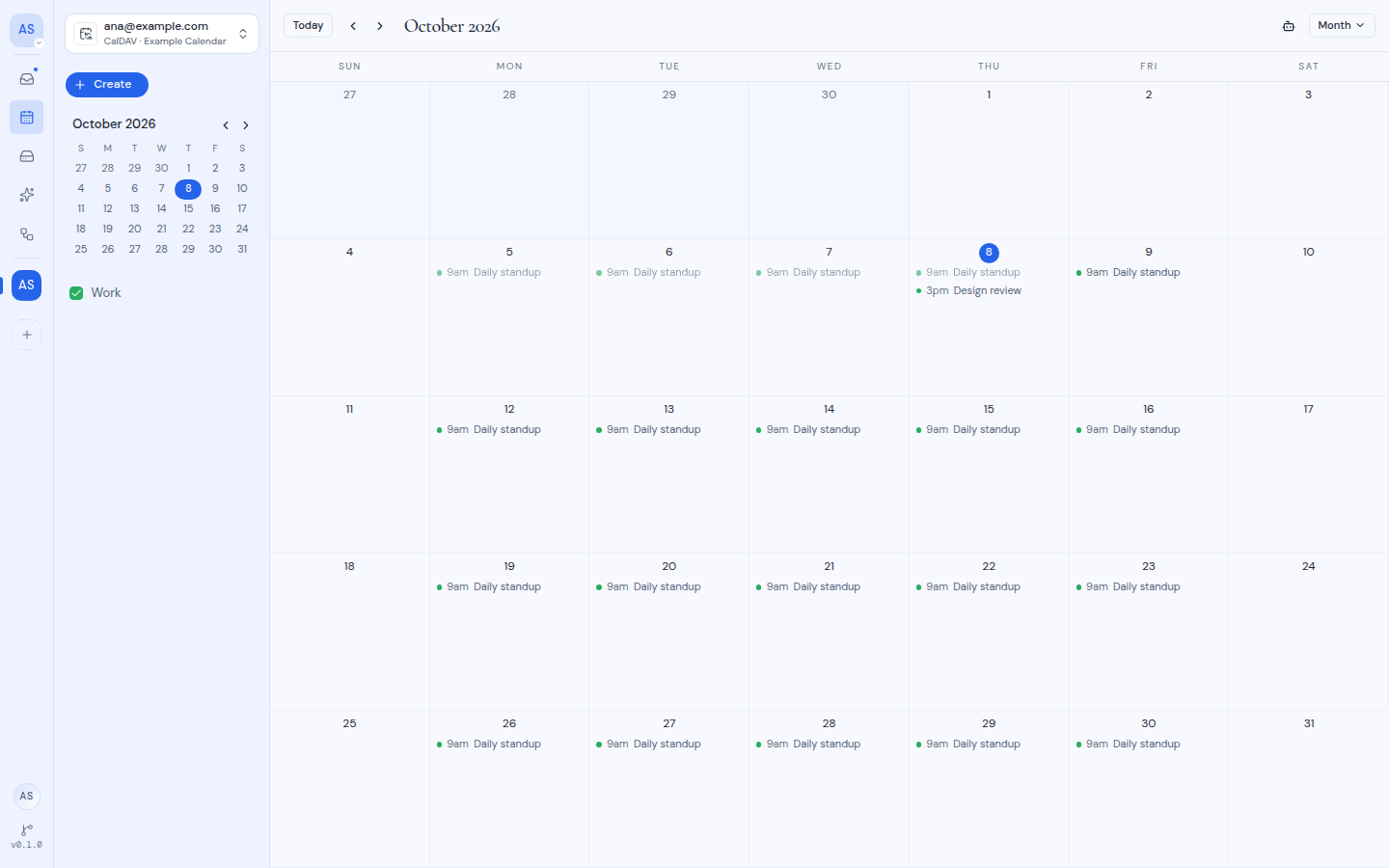
Task: Open the October 9 Daily standup event
Action: [x=1148, y=273]
